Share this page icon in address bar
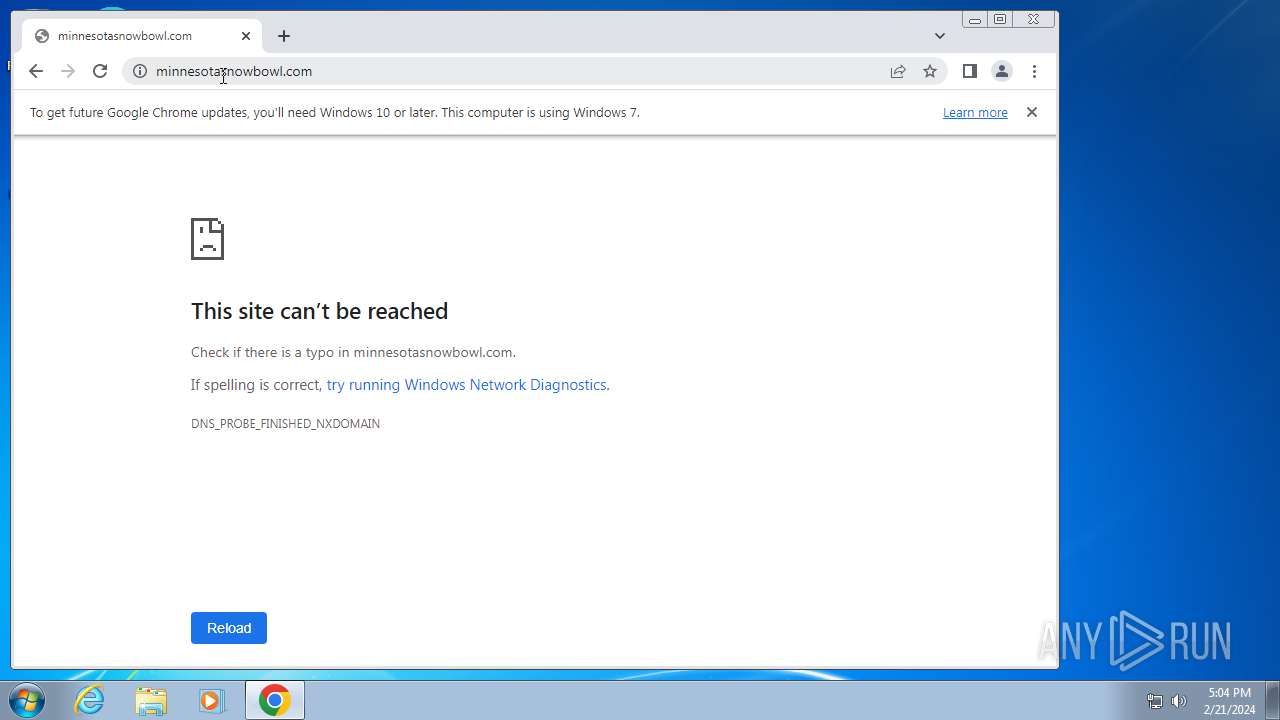The image size is (1280, 720). tap(898, 71)
